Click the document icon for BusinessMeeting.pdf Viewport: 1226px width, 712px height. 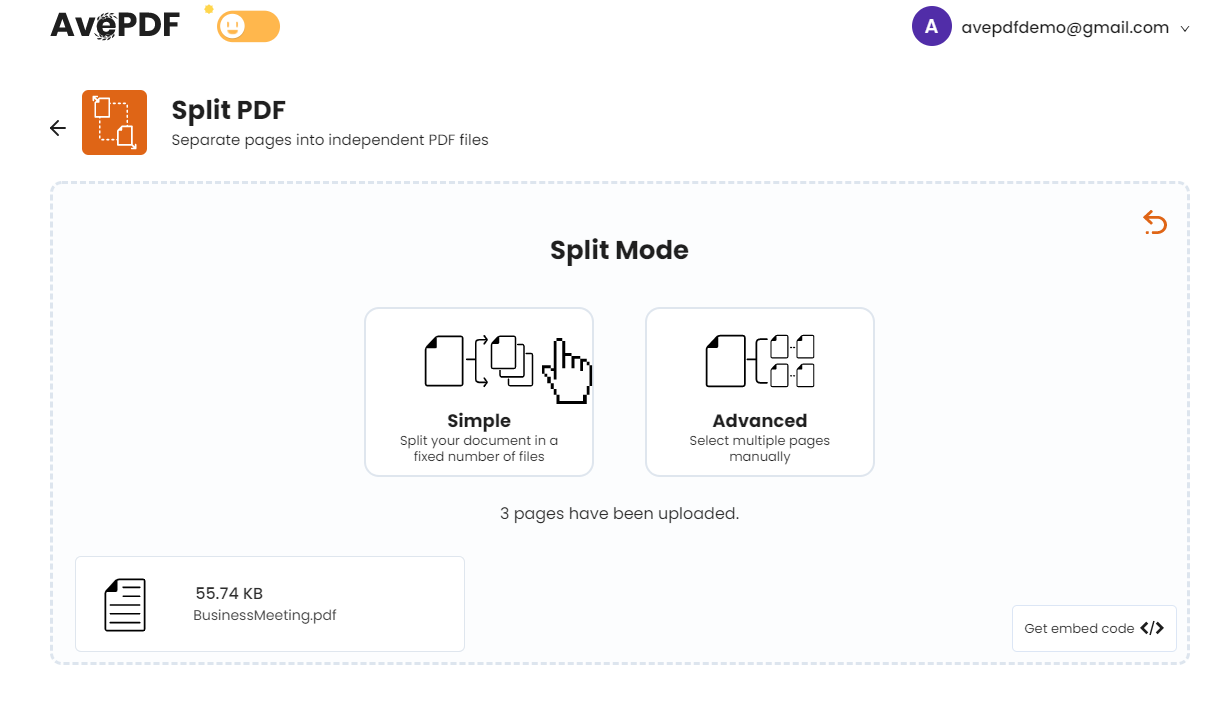tap(125, 604)
